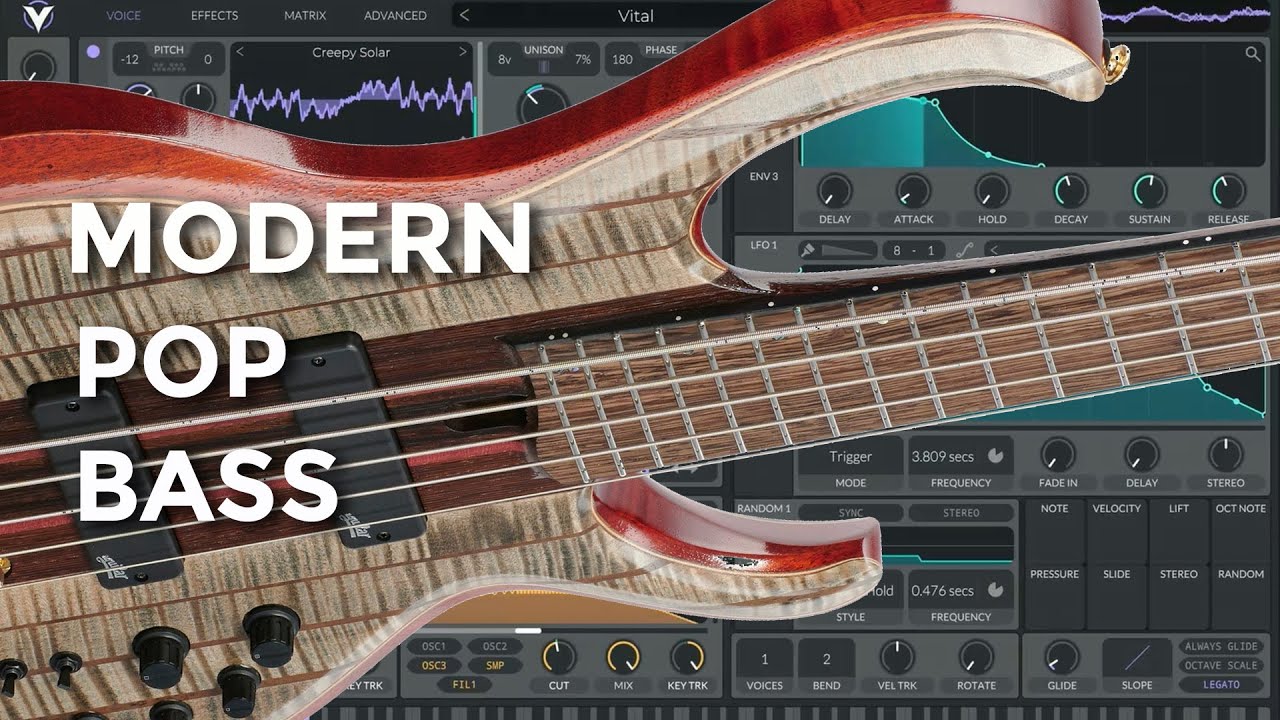This screenshot has width=1280, height=720.
Task: Click Random 1 frequency sync pie icon beside 0.476 secs
Action: (995, 590)
